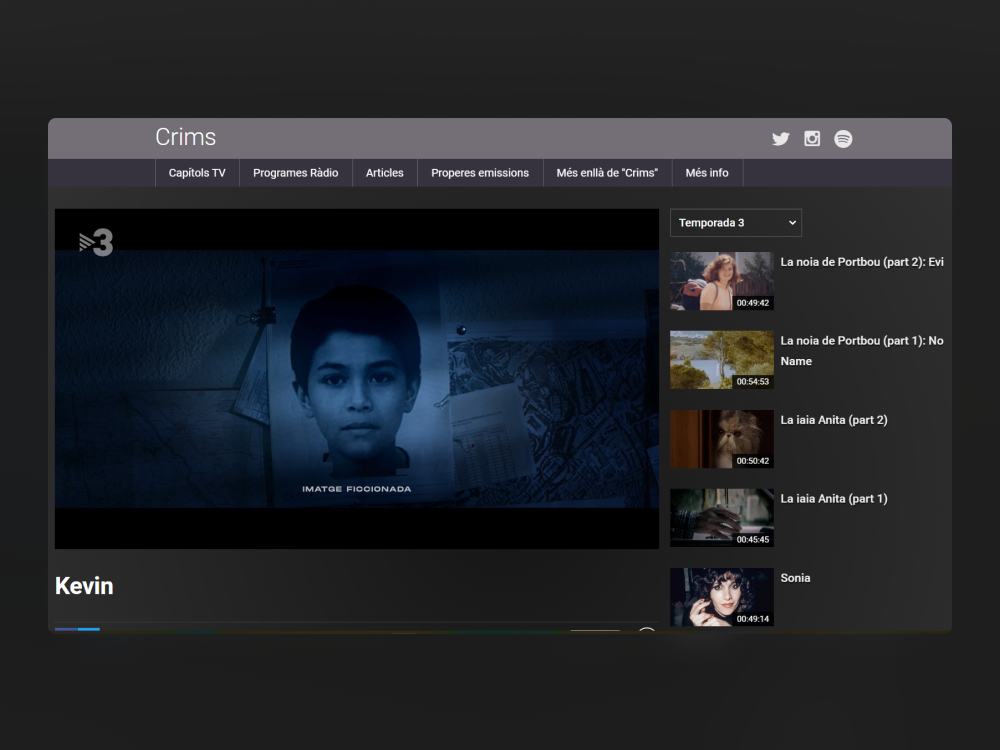
Task: Open La noia de Portbou part 2 thumbnail
Action: click(721, 281)
